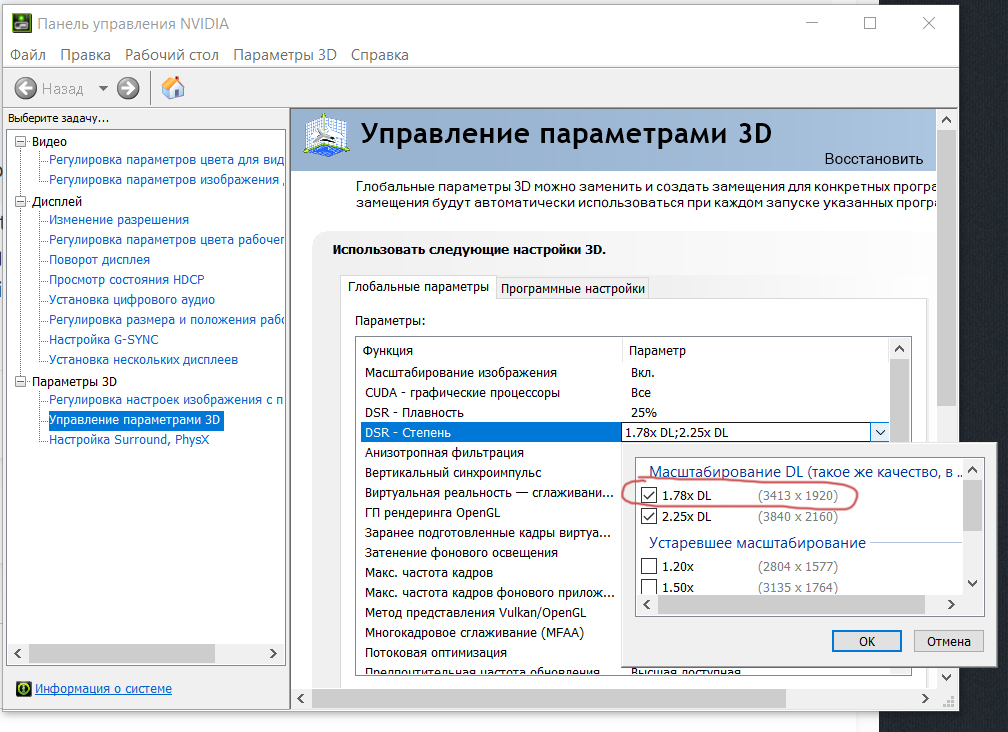Click the NVIDIA Control Panel title icon
The height and width of the screenshot is (732, 1008).
tap(21, 24)
